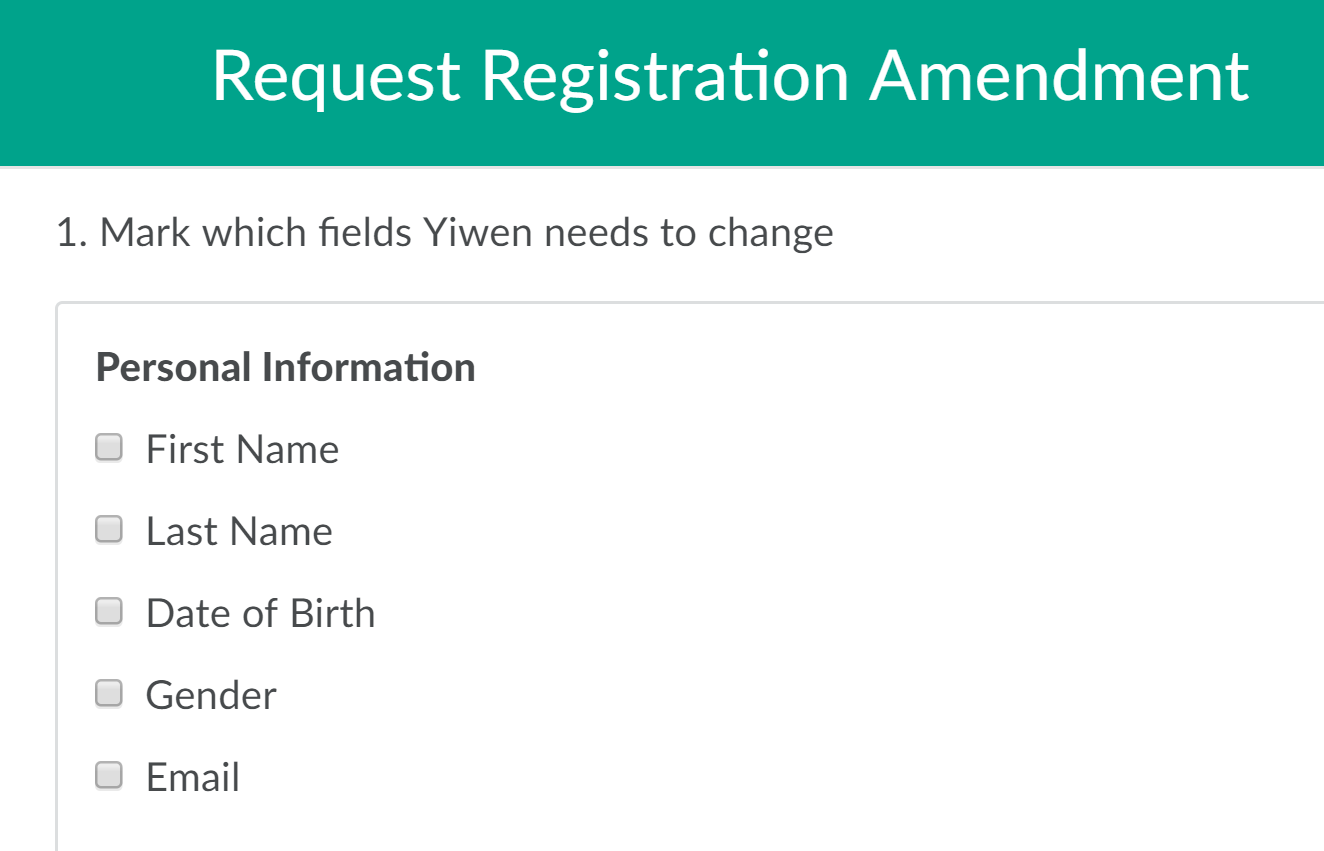1324x851 pixels.
Task: Check the Email checkbox
Action: (x=109, y=776)
